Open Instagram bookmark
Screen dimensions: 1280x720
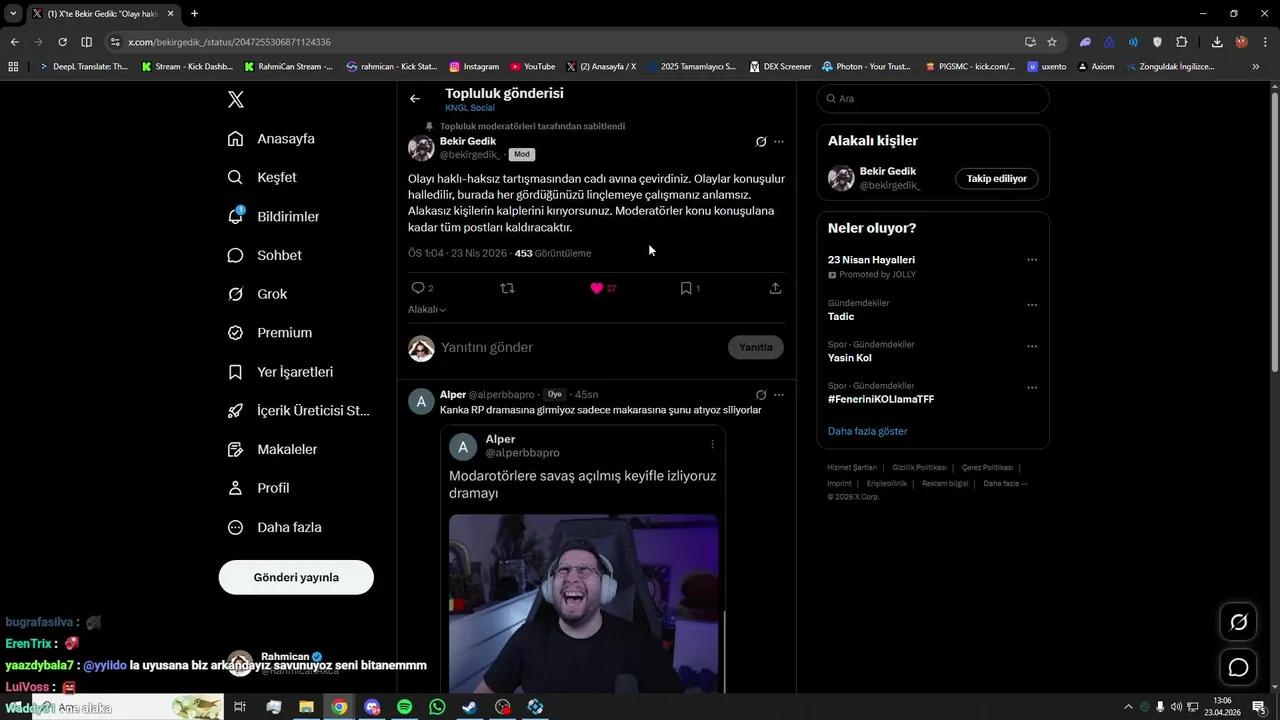(x=474, y=67)
